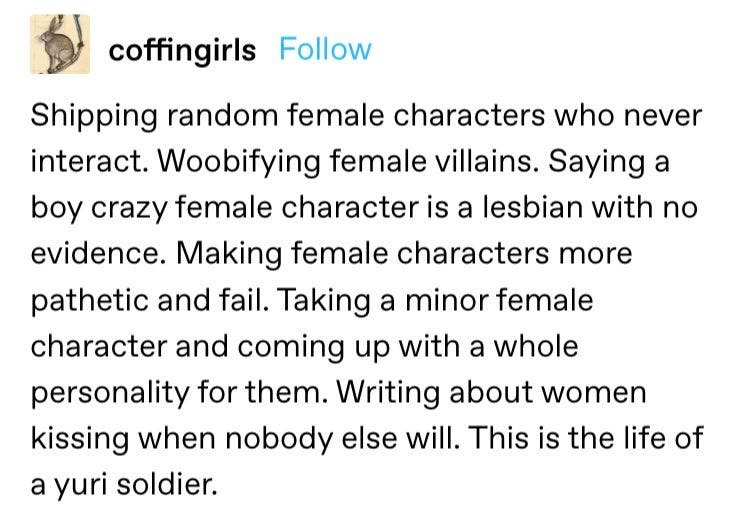
Task: Open the coffingirls rabbit avatar
Action: tap(60, 44)
